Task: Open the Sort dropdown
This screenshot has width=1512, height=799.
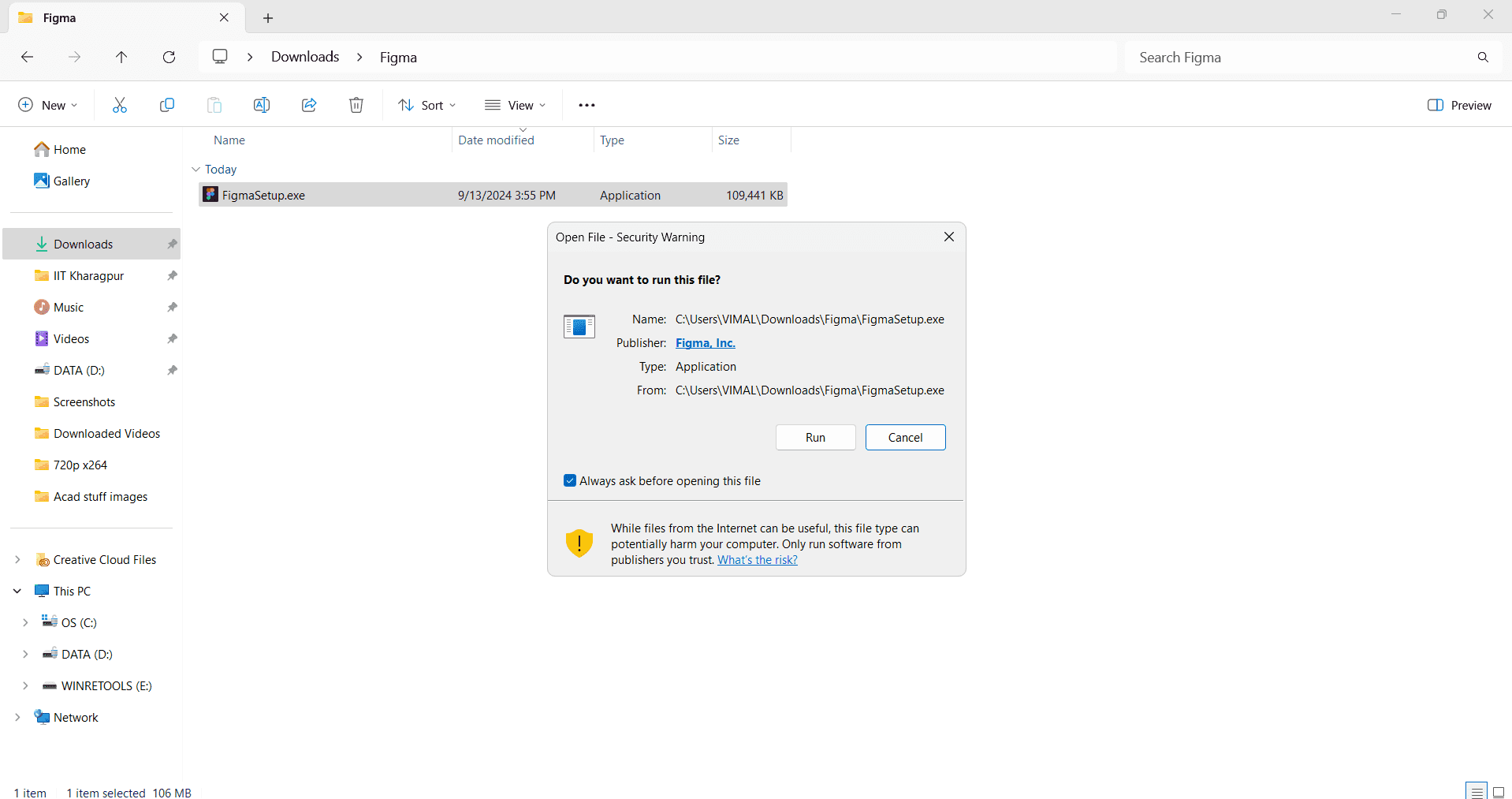Action: 426,104
